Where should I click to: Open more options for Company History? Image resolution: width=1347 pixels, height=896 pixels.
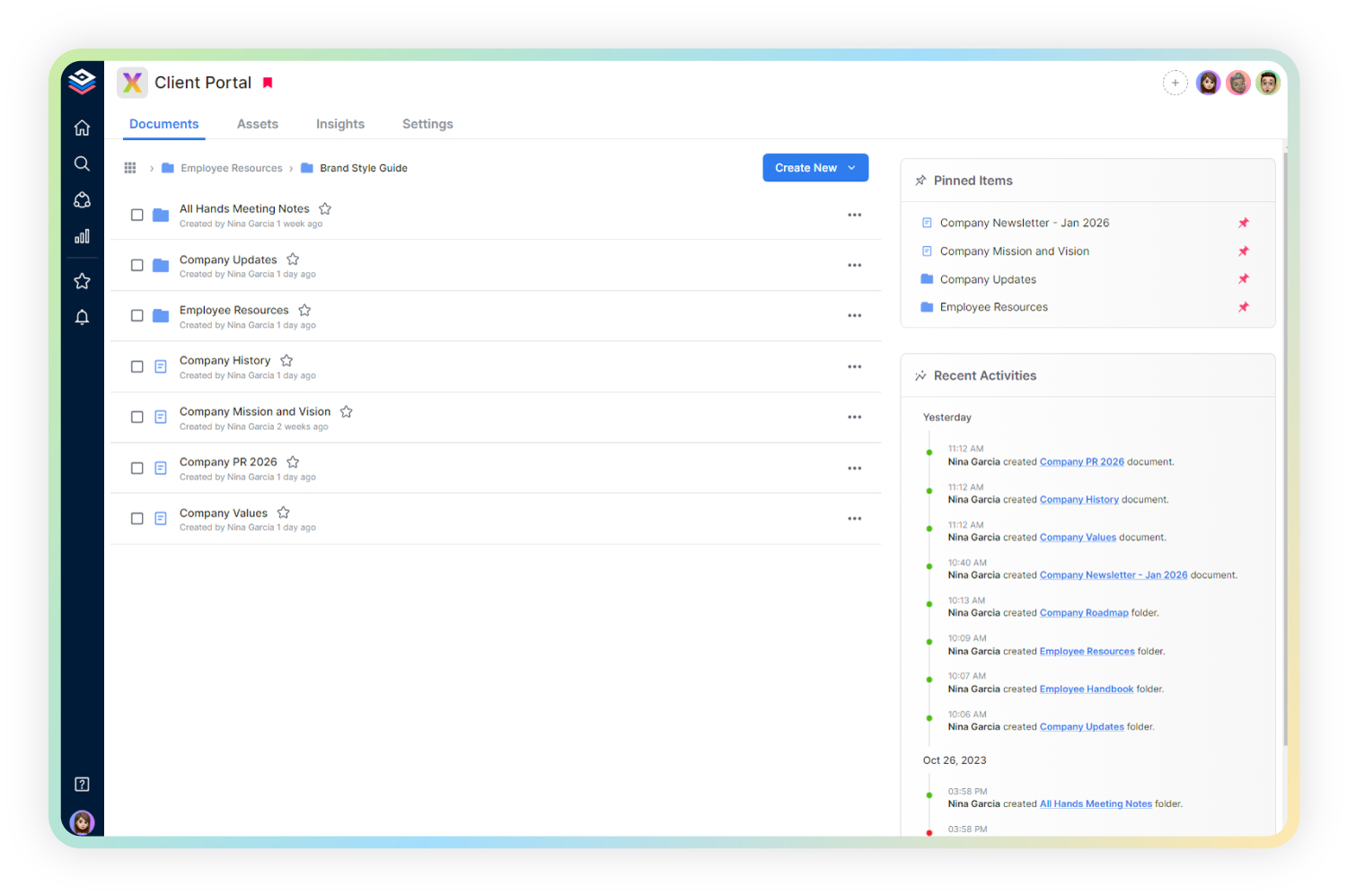click(x=855, y=366)
